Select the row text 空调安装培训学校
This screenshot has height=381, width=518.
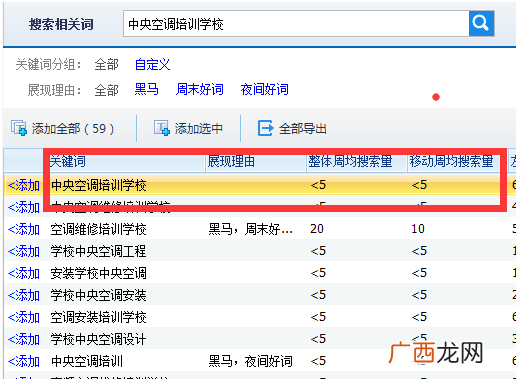click(x=99, y=317)
